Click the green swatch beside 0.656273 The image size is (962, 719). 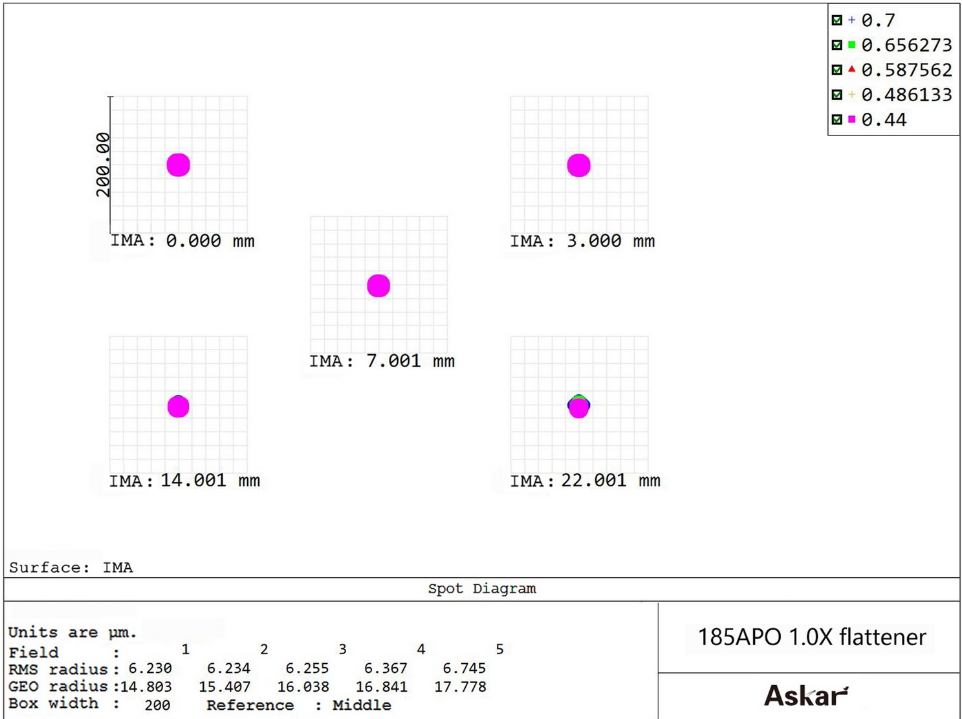coord(851,45)
